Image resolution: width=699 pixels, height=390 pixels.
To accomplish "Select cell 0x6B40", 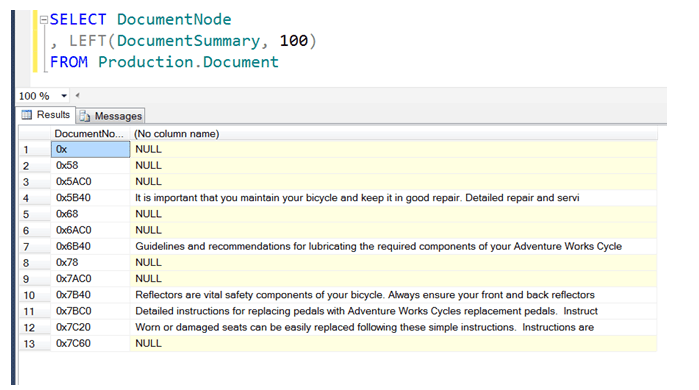I will tap(90, 246).
